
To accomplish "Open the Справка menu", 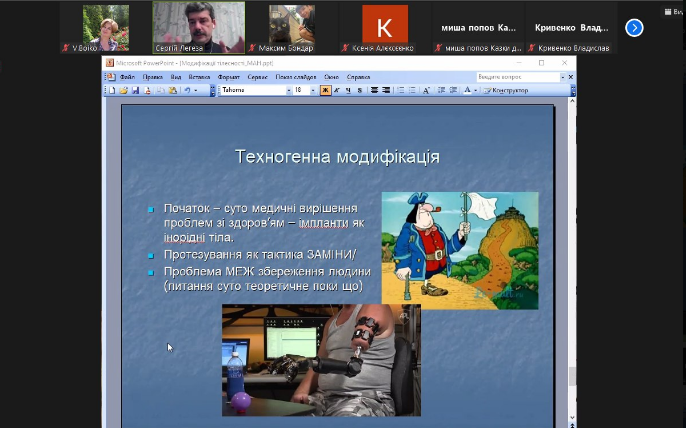I will pos(358,77).
